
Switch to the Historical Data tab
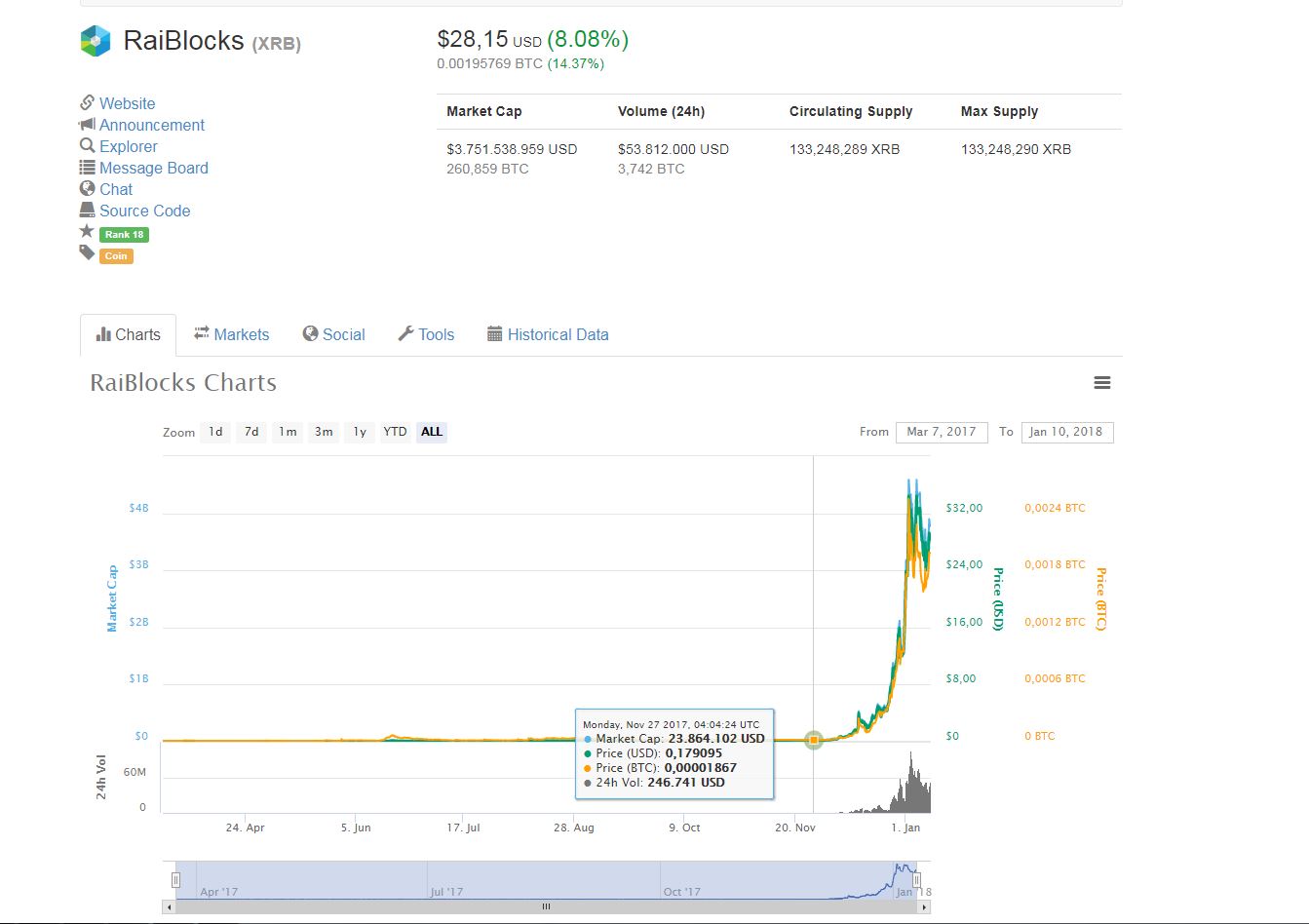548,334
